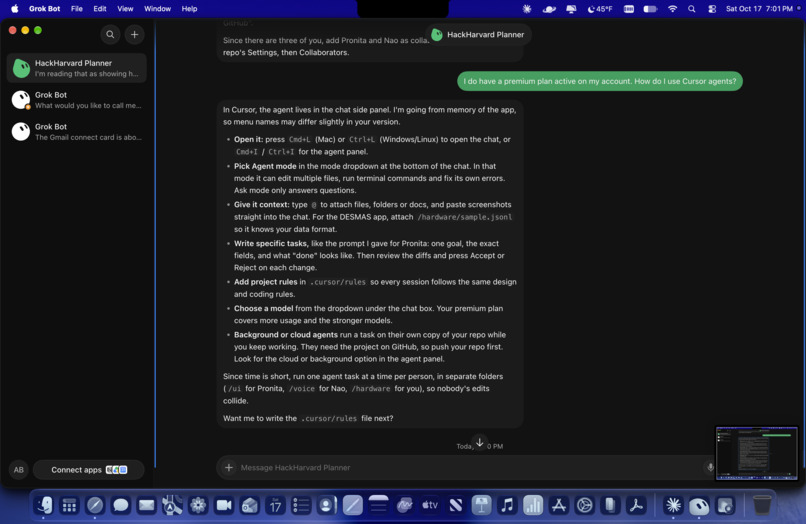Click the green user message about Cursor agents
Screen dimensions: 806x524
(599, 81)
